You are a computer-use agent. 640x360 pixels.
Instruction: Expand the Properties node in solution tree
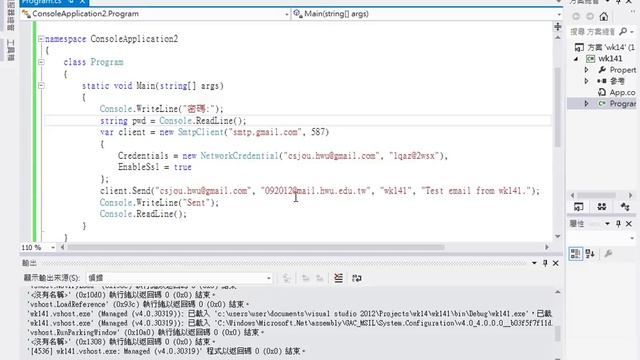click(587, 70)
